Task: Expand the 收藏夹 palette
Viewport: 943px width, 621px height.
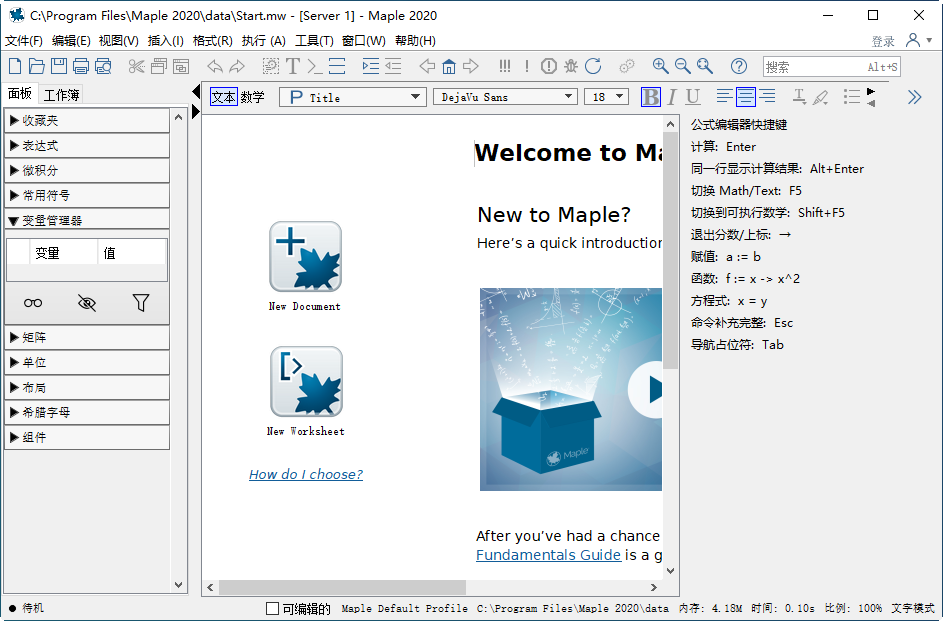Action: [x=87, y=121]
